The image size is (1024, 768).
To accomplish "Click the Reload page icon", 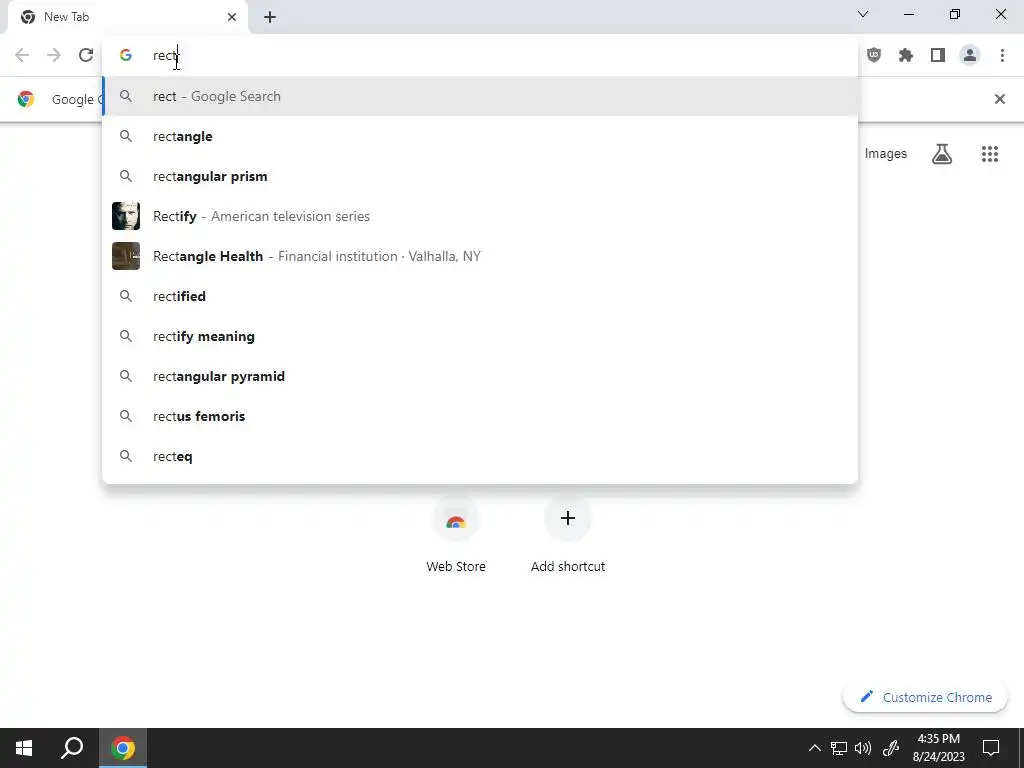I will click(86, 55).
